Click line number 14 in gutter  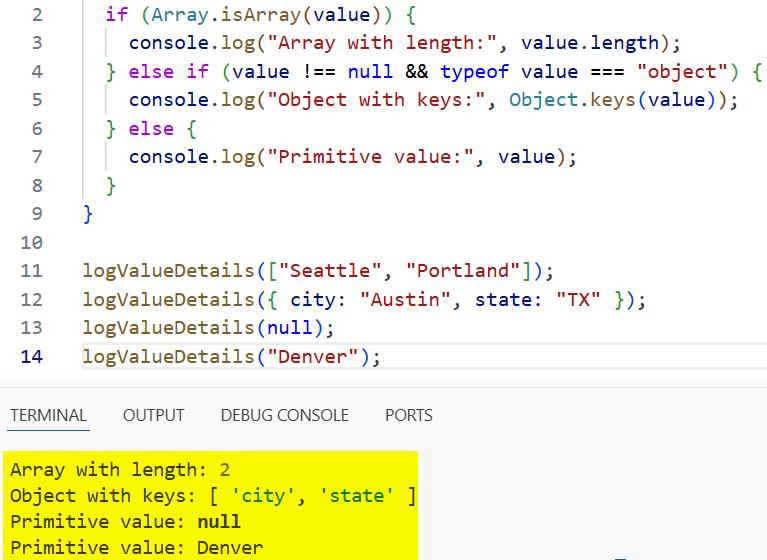pyautogui.click(x=32, y=357)
